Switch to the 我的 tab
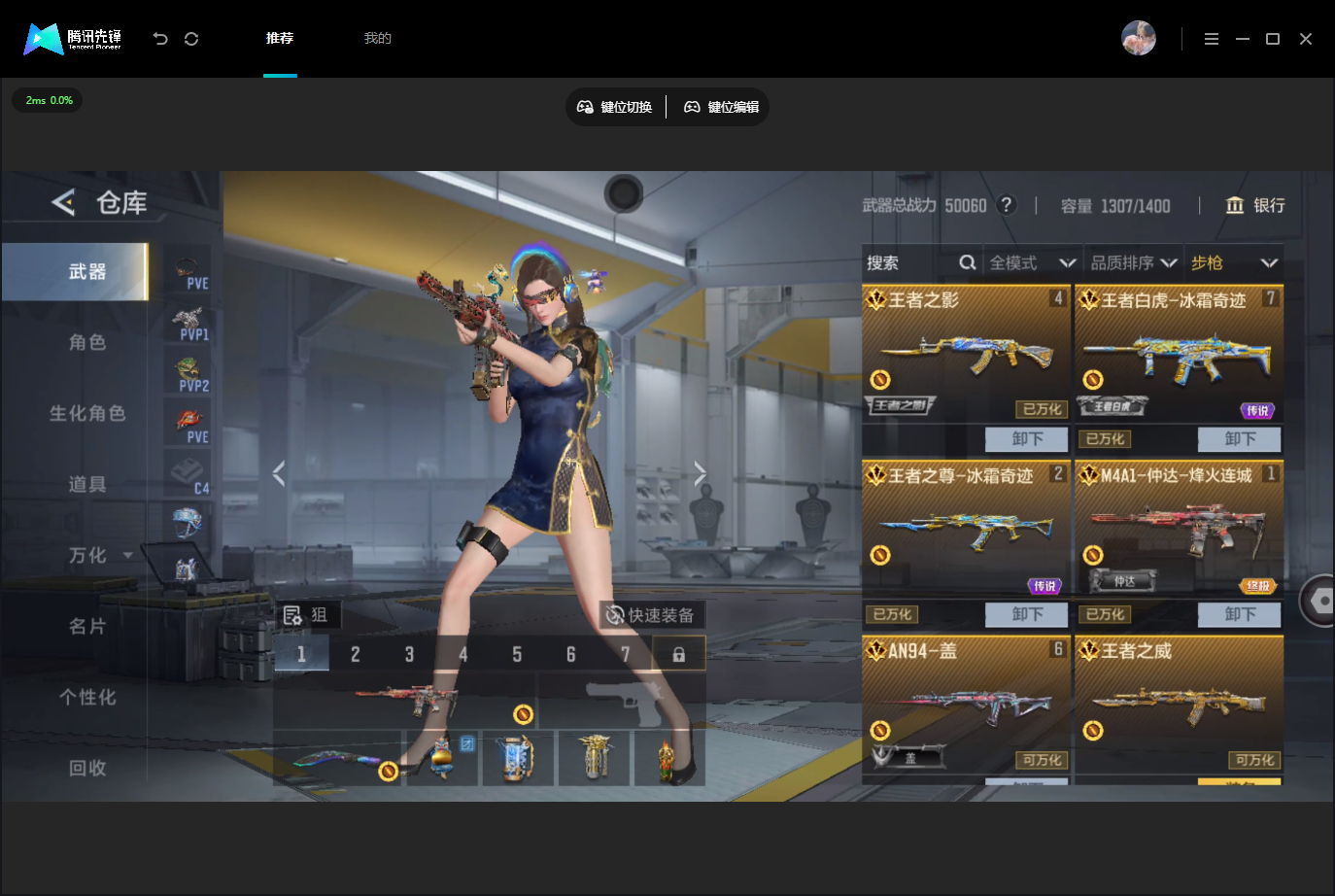Screen dimensions: 1335x896 click(377, 38)
